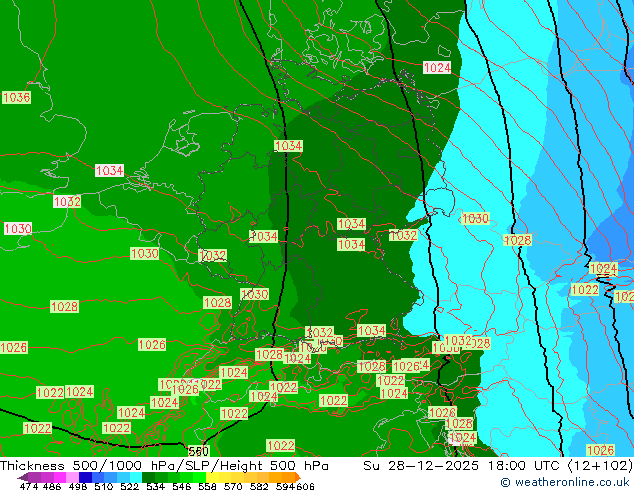The height and width of the screenshot is (490, 634).
Task: Pick the bright yellow swatch right of 558
Action: tap(212, 477)
